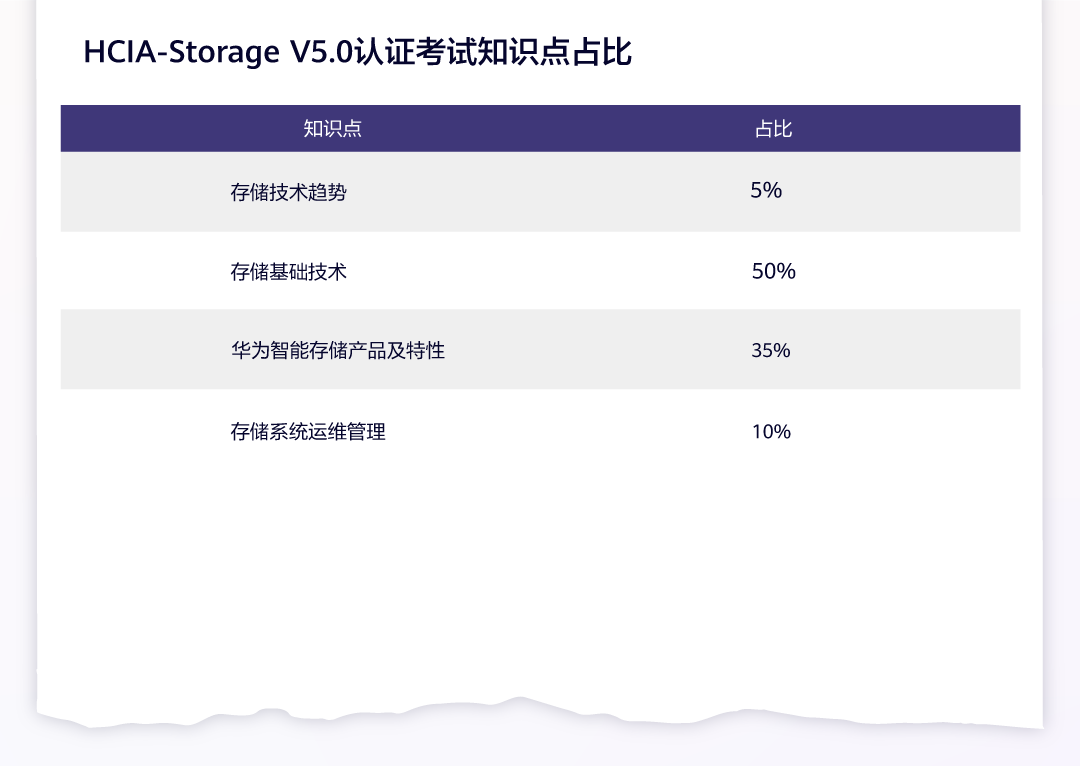Click the purple table header bar
1080x766 pixels.
[x=541, y=129]
